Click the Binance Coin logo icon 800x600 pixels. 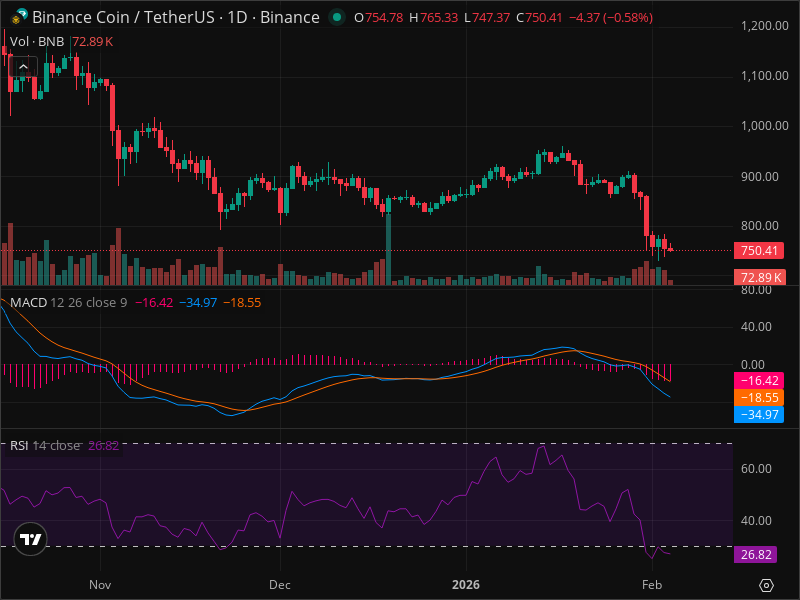(20, 17)
